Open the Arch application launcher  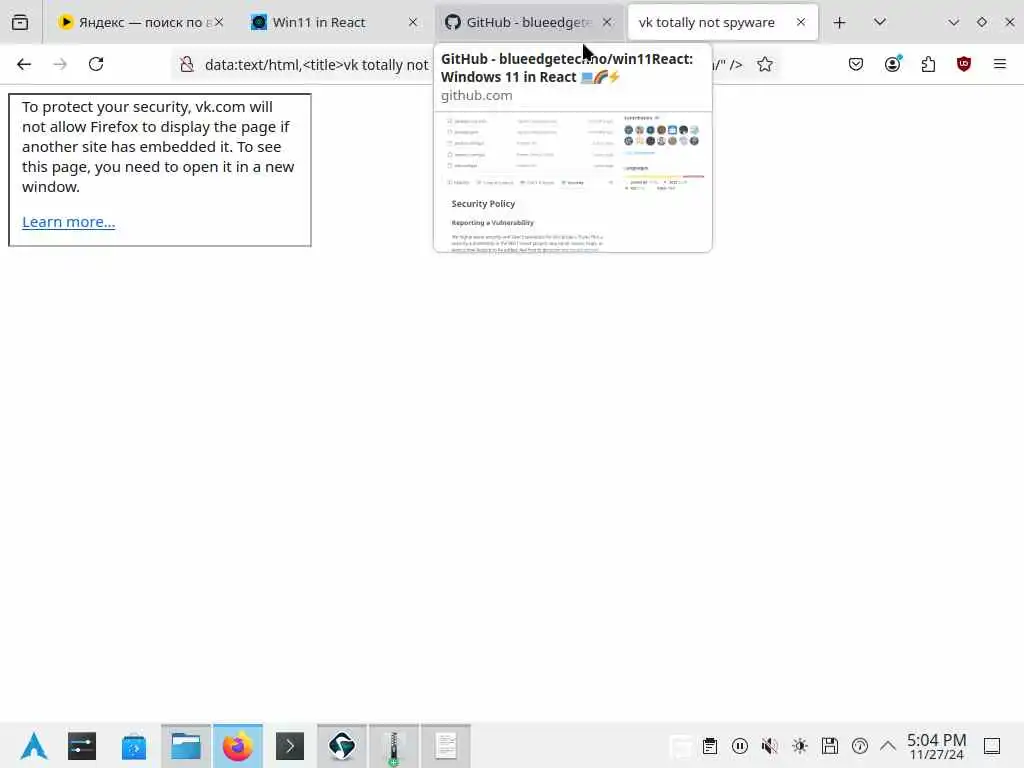point(34,746)
